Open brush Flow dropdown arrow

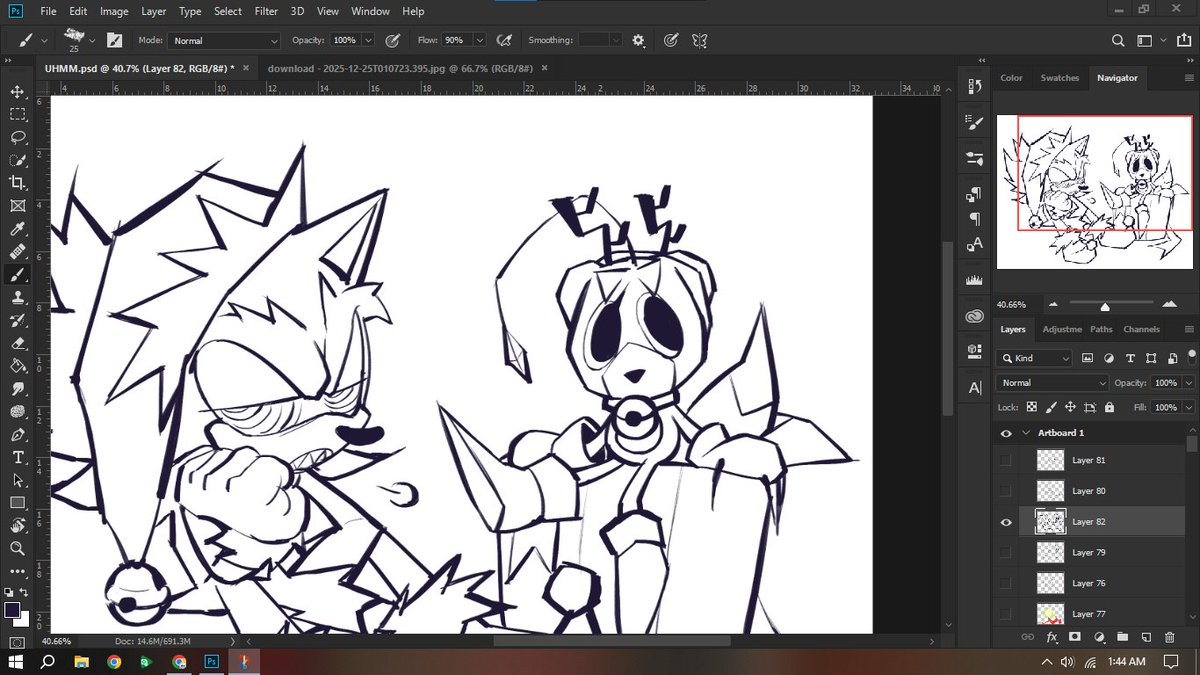coord(480,40)
